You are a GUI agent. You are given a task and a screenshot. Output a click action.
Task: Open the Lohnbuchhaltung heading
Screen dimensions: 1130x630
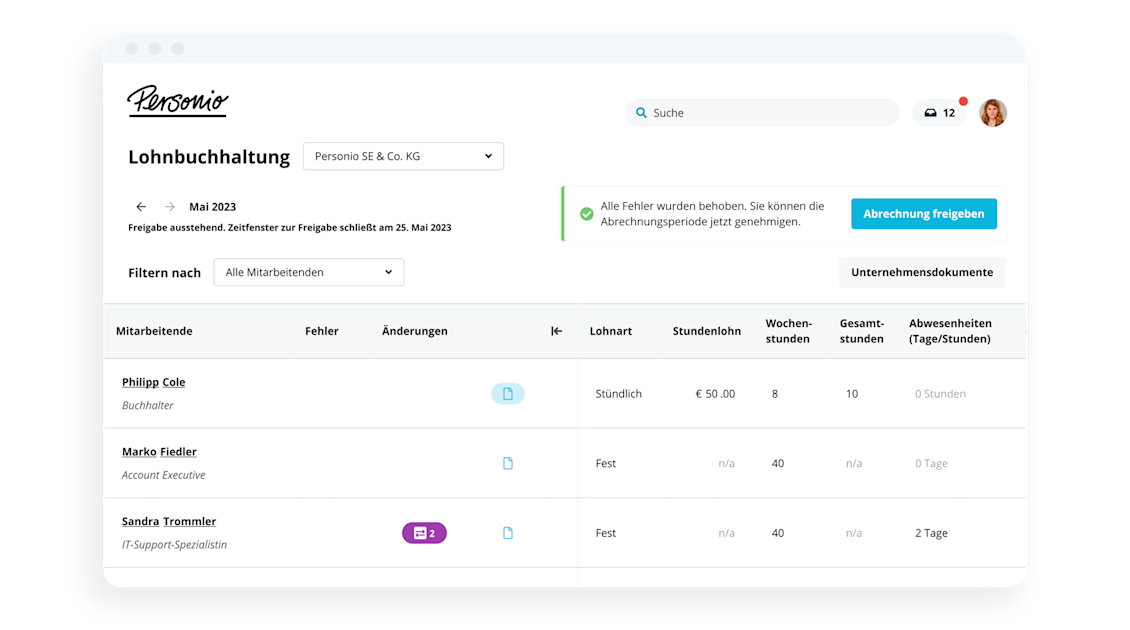(x=209, y=157)
